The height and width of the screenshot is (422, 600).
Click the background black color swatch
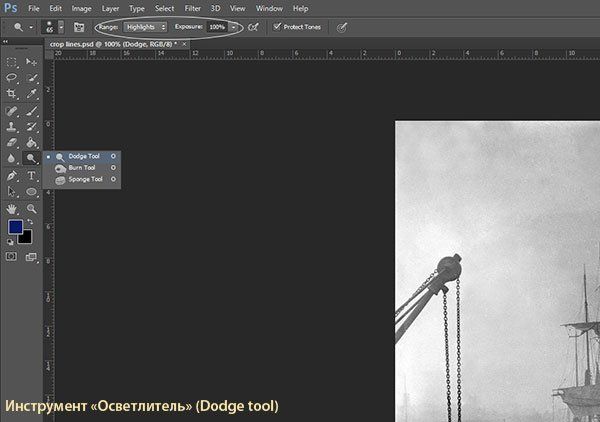[26, 238]
